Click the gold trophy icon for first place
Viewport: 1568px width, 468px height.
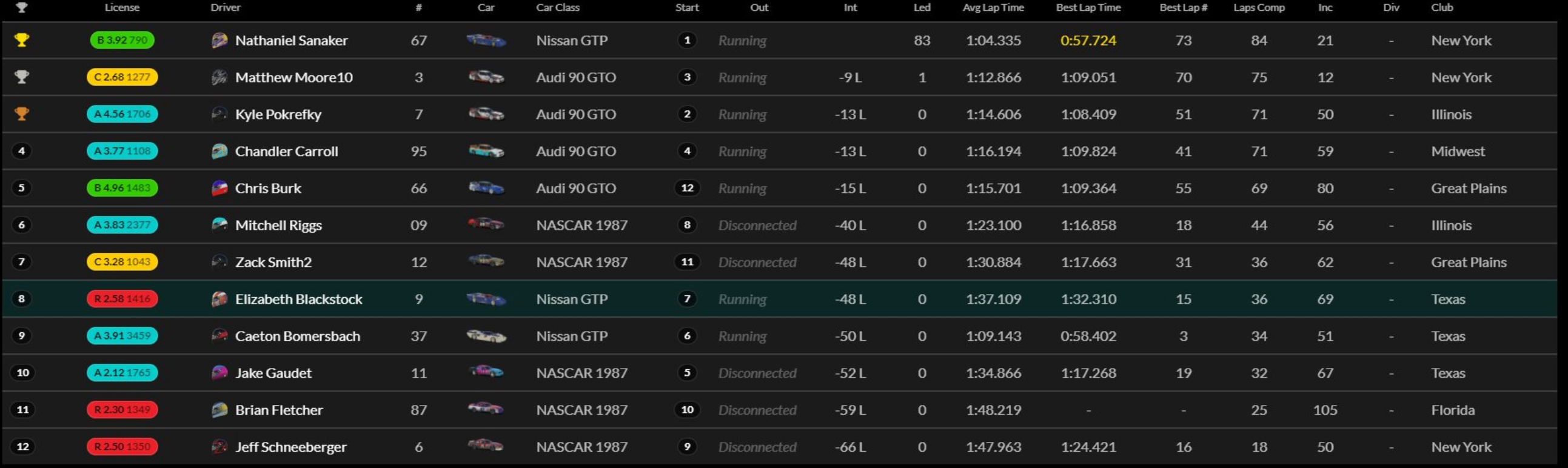pyautogui.click(x=22, y=40)
